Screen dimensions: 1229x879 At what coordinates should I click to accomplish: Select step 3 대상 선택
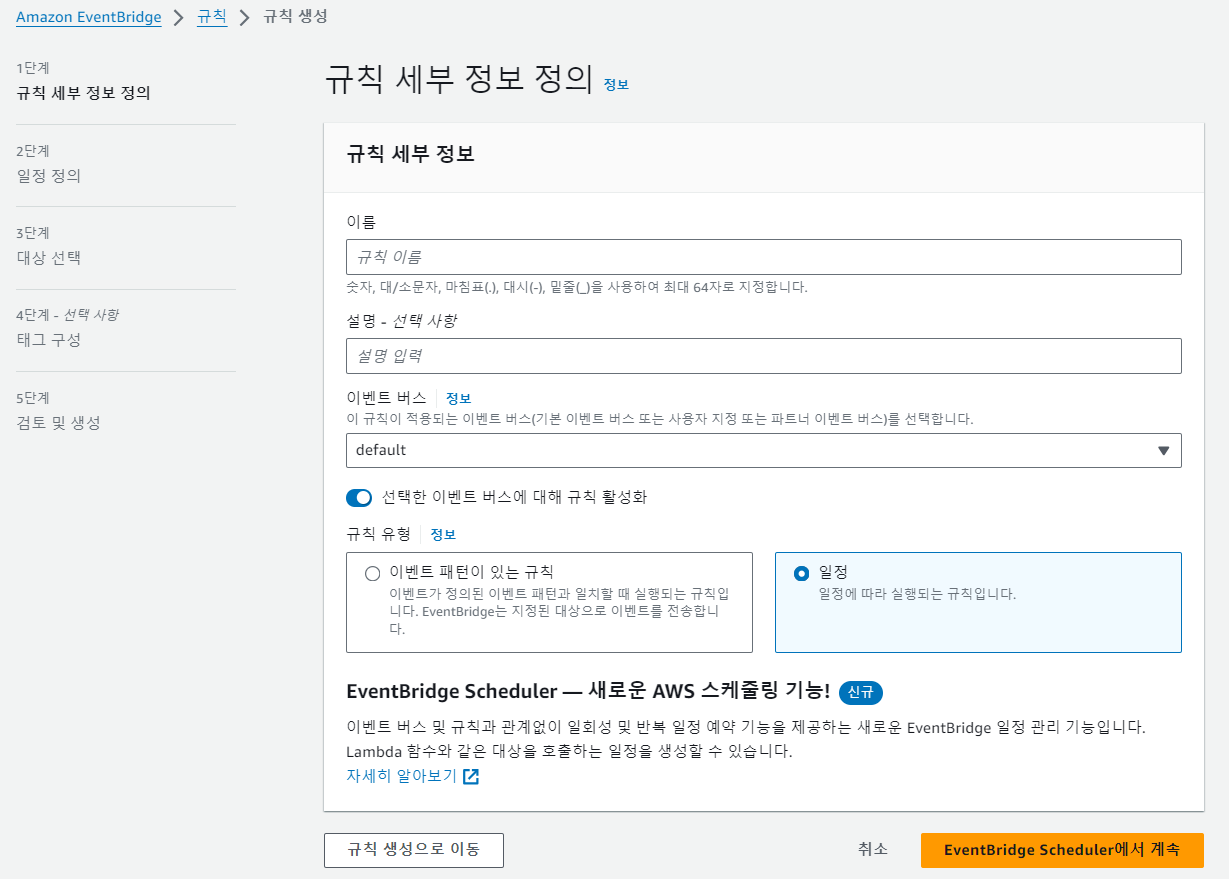[49, 258]
